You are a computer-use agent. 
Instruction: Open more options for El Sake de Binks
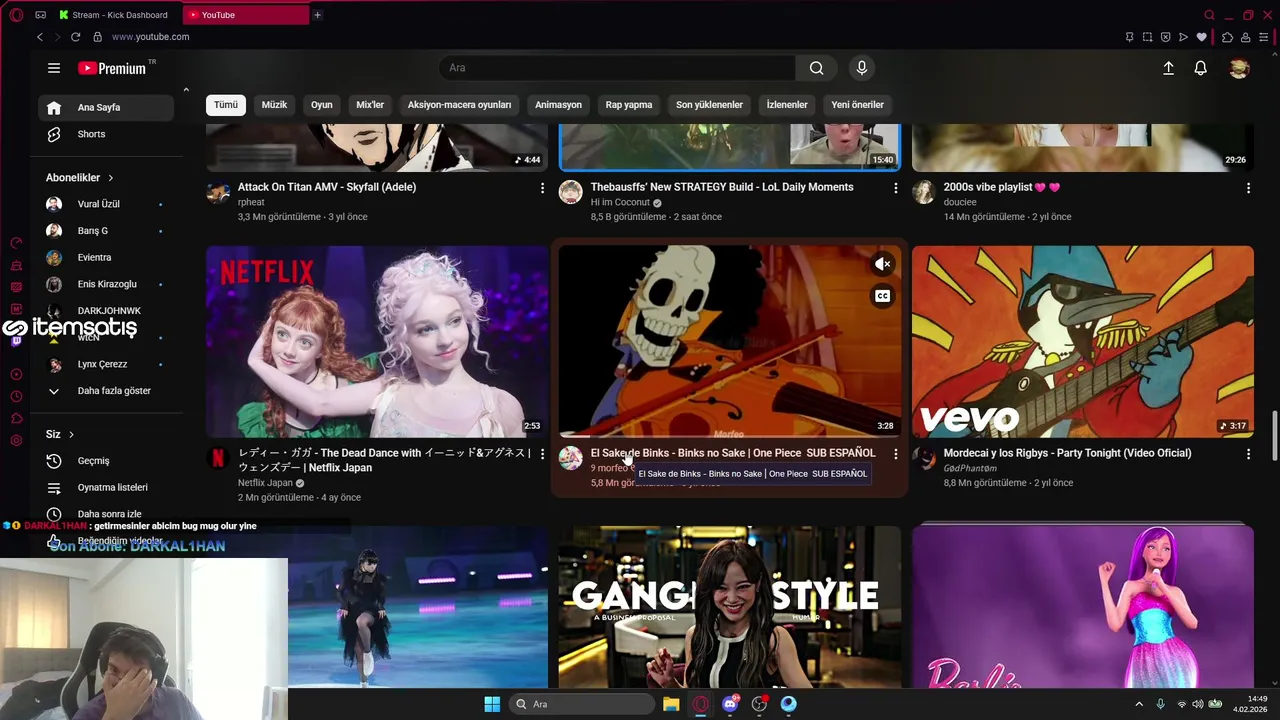895,454
